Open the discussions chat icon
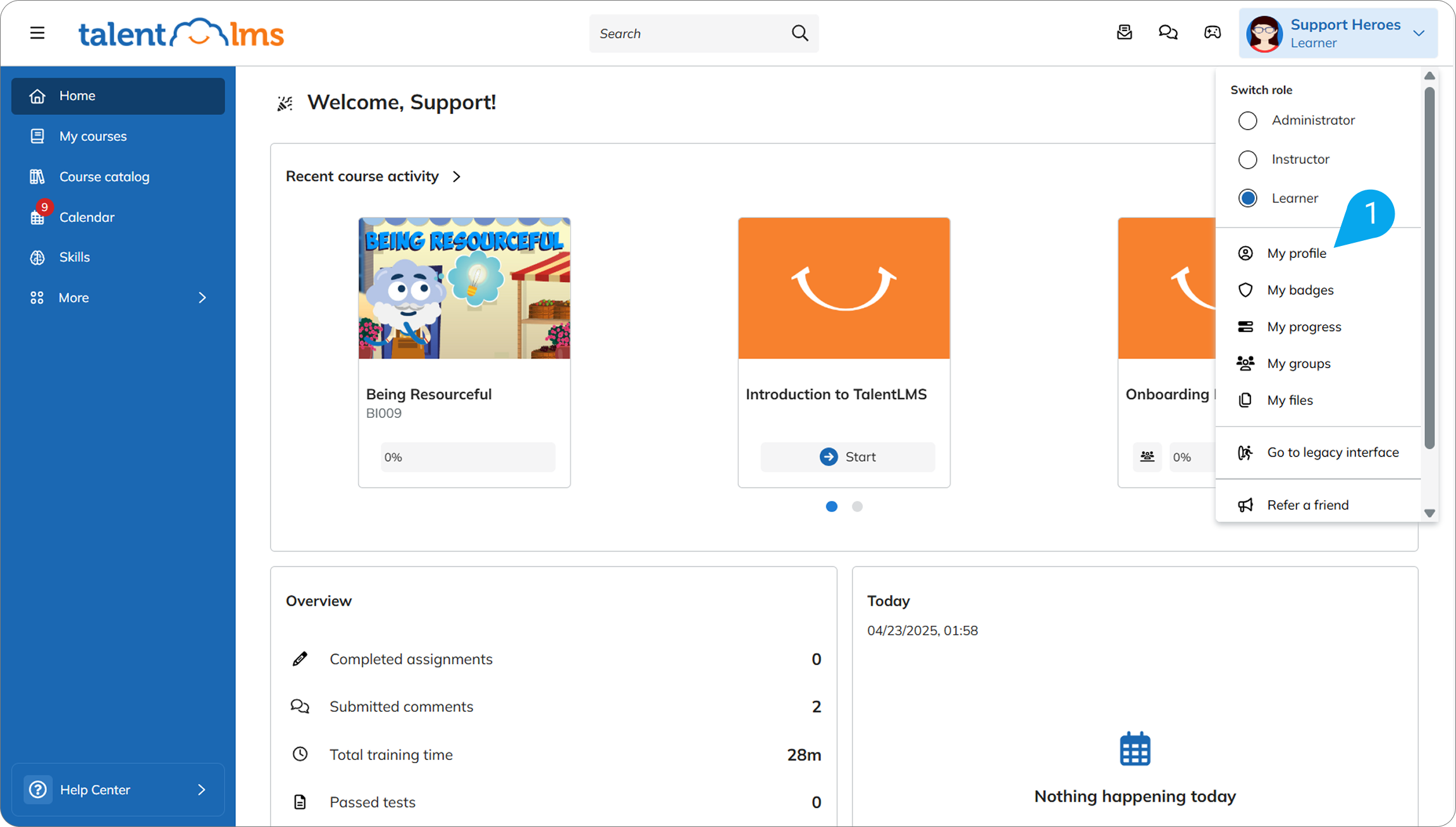The image size is (1456, 827). pyautogui.click(x=1168, y=32)
